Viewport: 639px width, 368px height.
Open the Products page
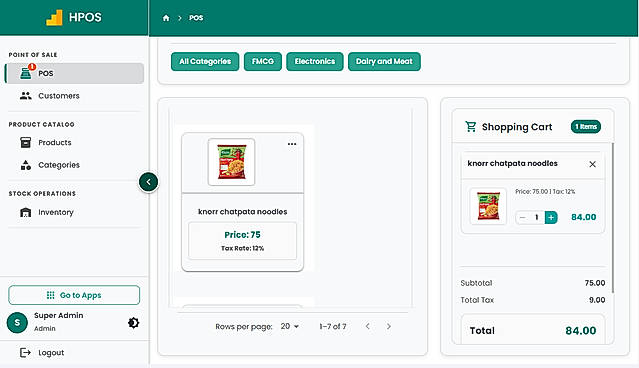pyautogui.click(x=75, y=143)
